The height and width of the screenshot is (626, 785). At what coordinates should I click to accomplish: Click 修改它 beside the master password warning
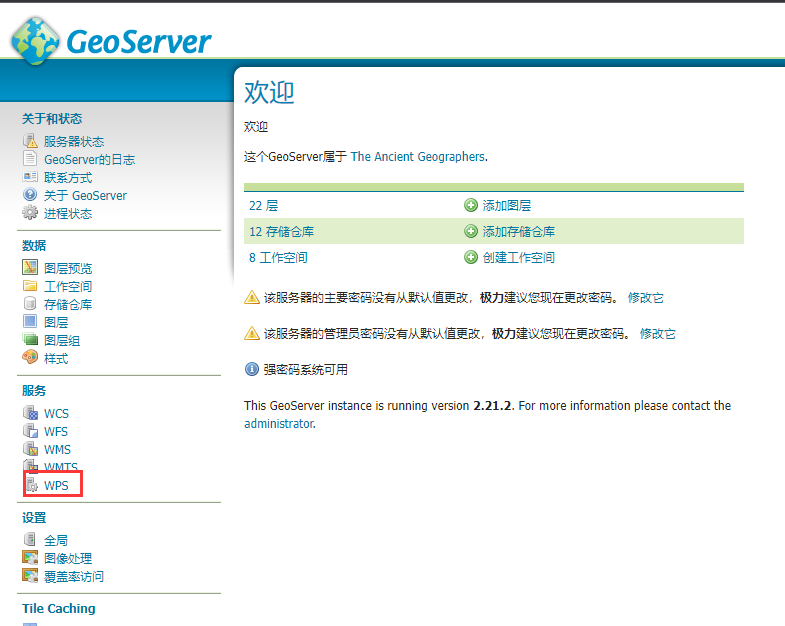tap(645, 298)
